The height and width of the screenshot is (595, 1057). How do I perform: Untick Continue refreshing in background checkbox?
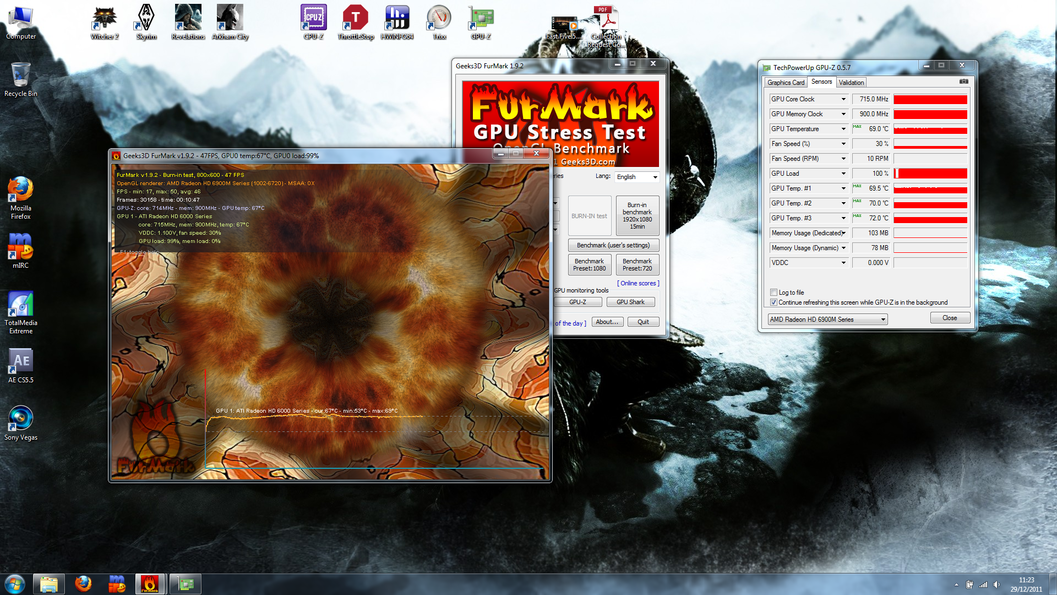pos(773,303)
